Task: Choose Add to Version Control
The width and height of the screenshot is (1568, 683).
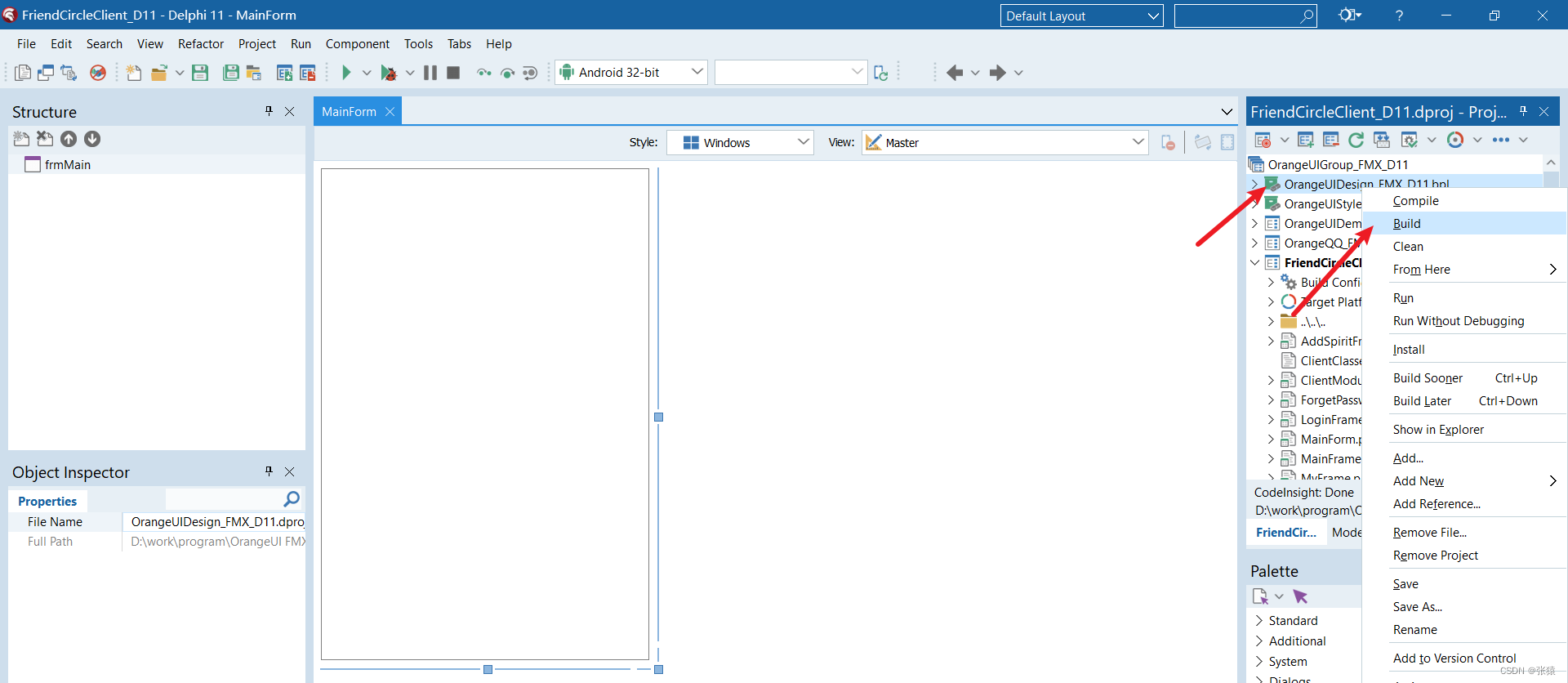Action: pos(1465,658)
